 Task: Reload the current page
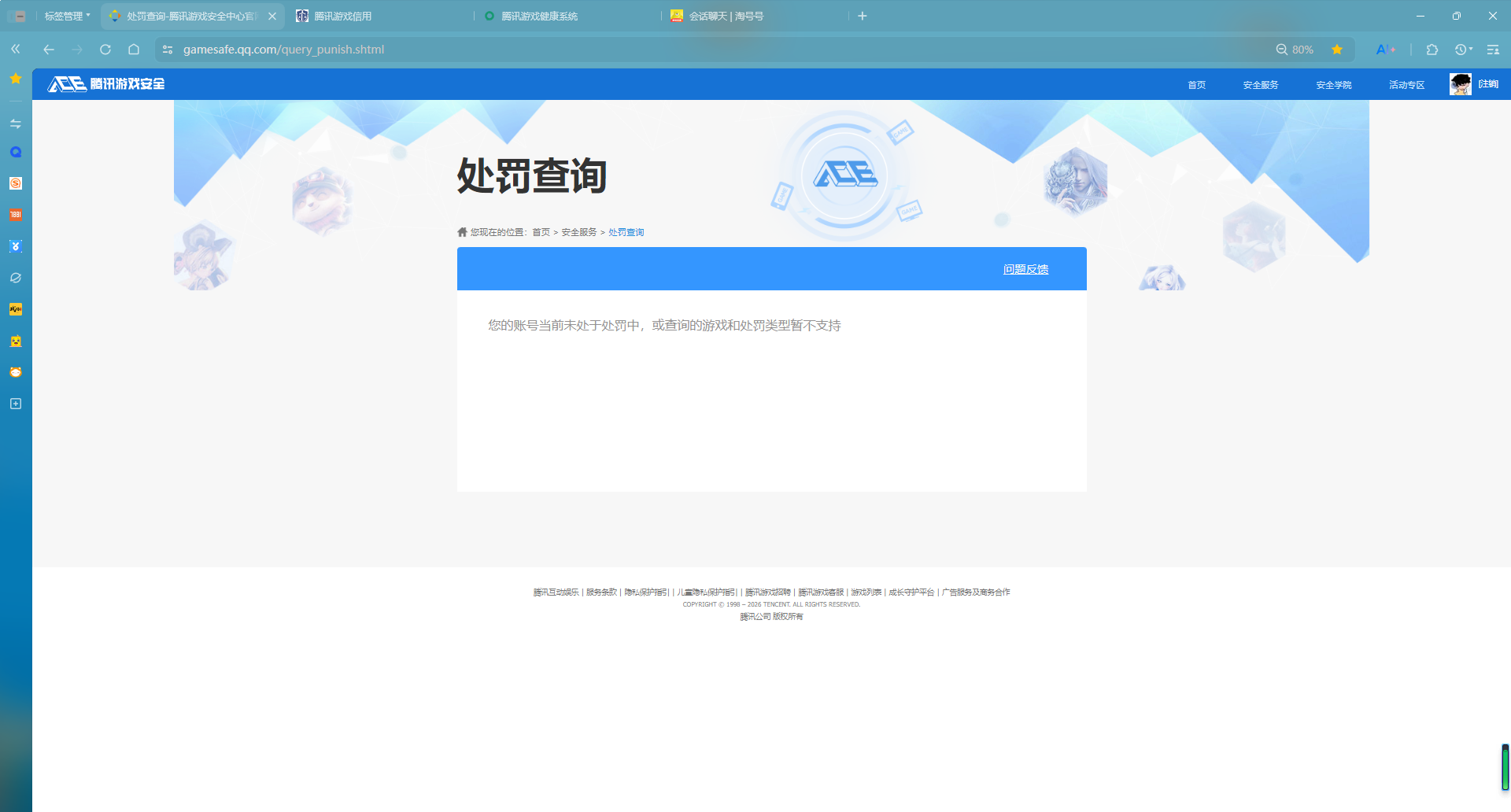(x=105, y=49)
